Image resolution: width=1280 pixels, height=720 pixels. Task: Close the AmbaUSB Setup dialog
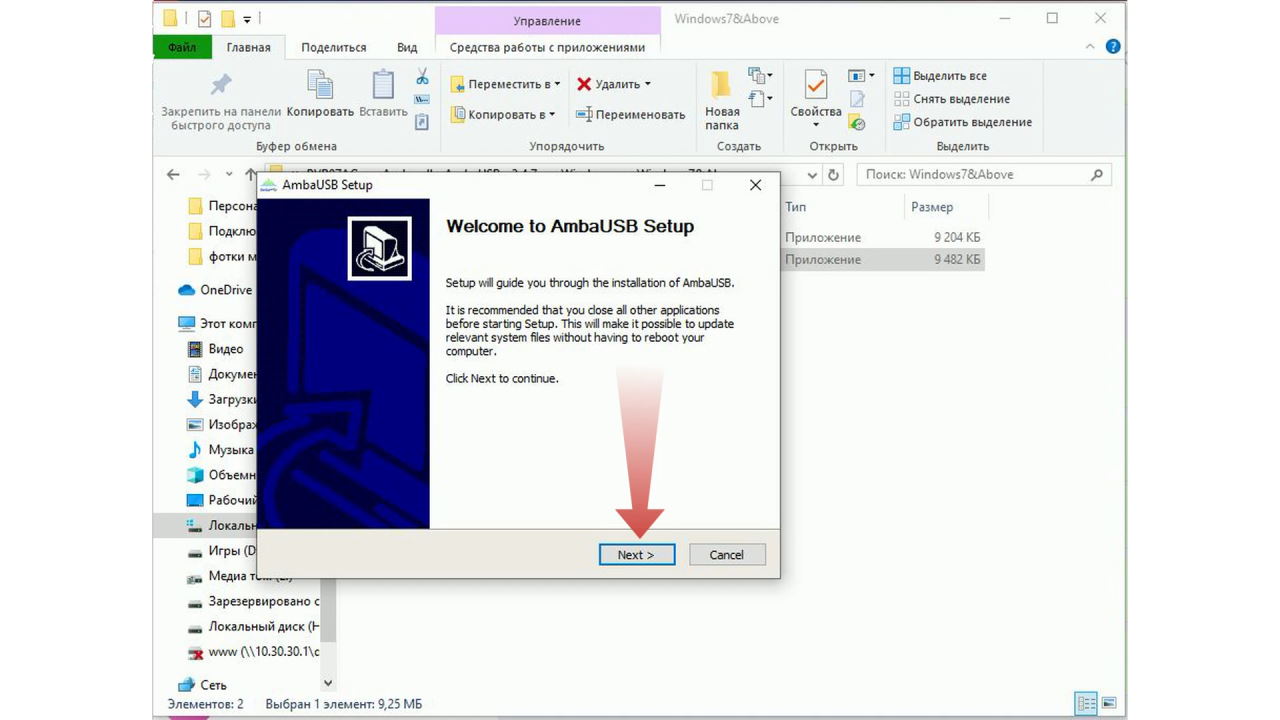[x=756, y=185]
